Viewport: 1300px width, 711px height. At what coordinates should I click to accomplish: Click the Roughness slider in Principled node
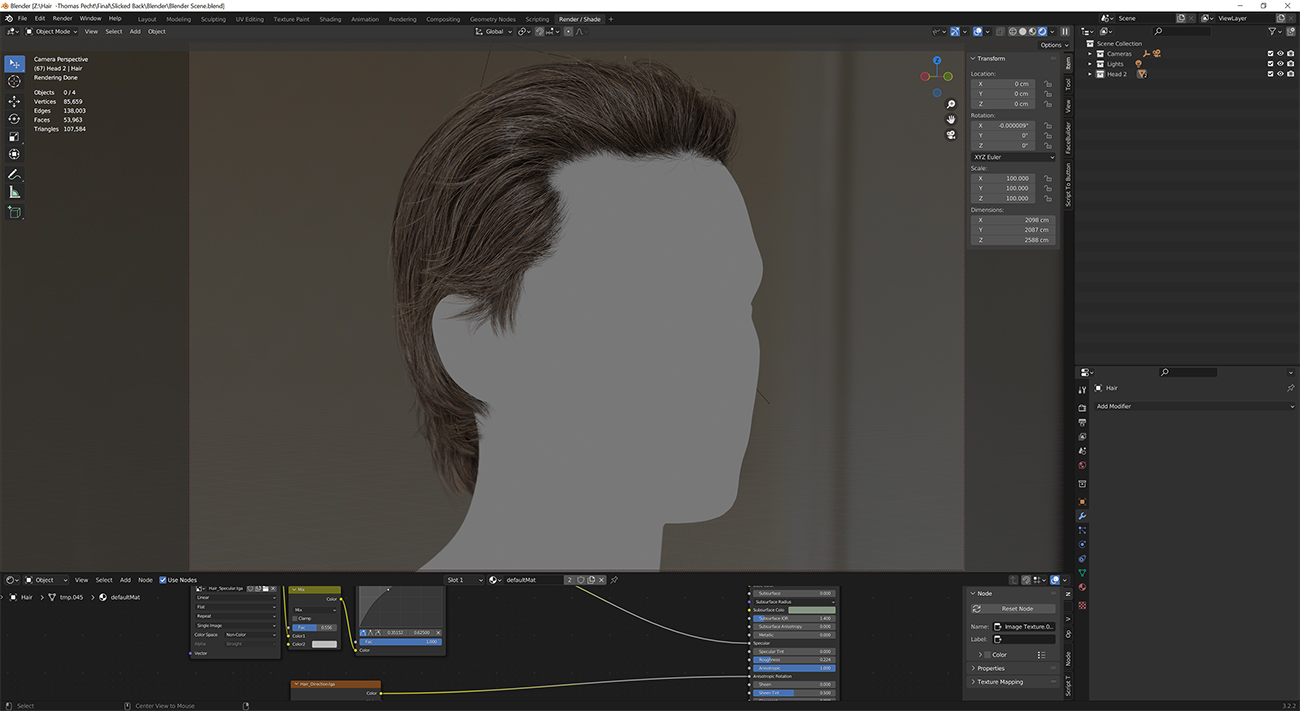[792, 659]
